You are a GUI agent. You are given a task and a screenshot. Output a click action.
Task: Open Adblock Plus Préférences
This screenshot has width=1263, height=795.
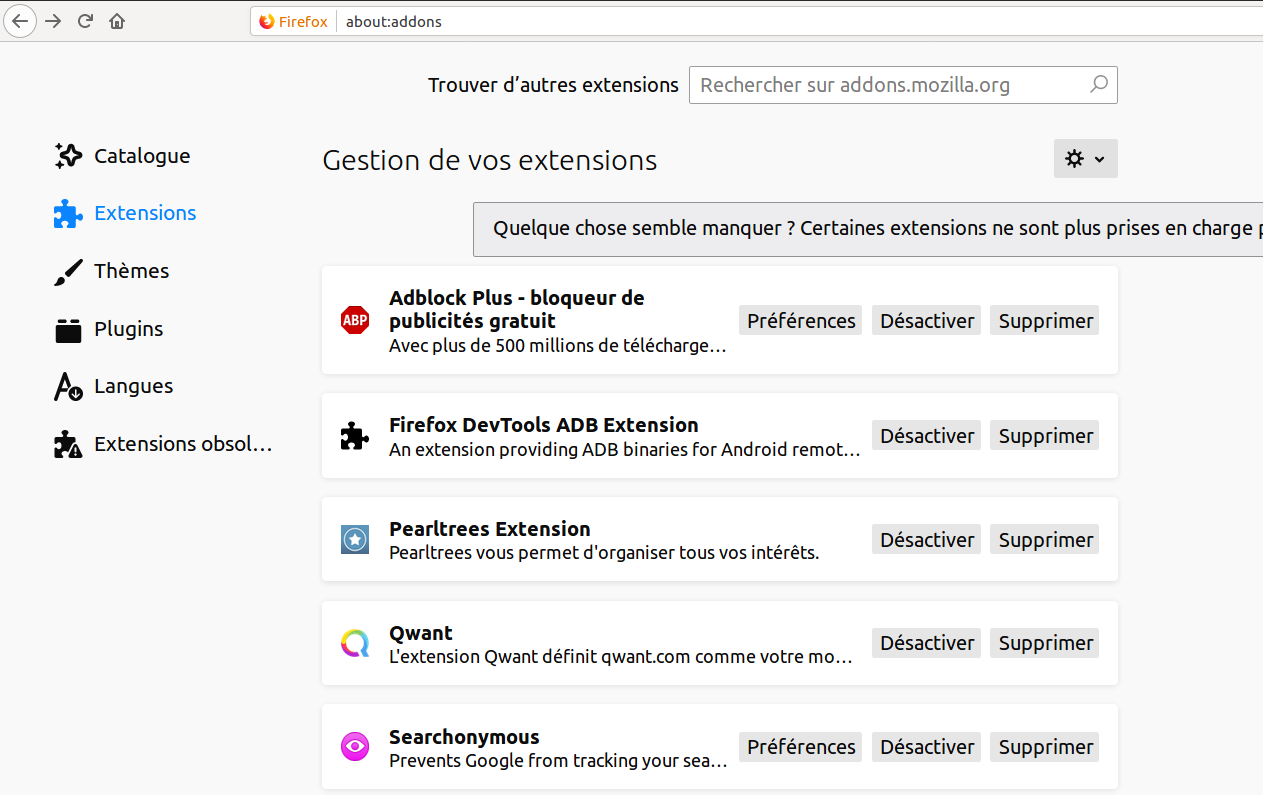[x=801, y=321]
